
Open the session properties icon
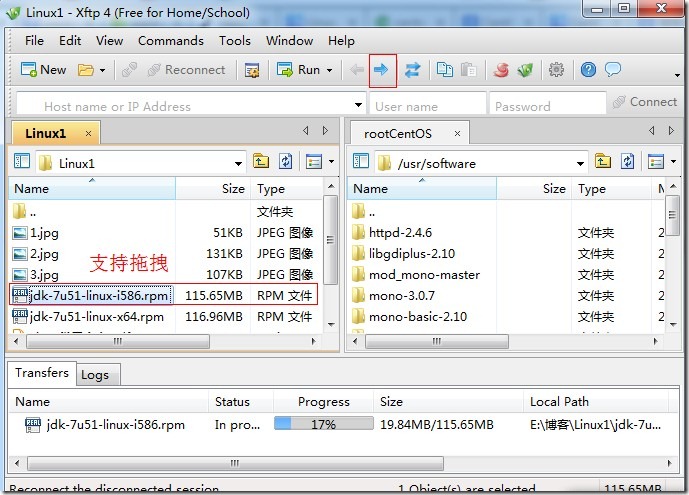tap(252, 70)
